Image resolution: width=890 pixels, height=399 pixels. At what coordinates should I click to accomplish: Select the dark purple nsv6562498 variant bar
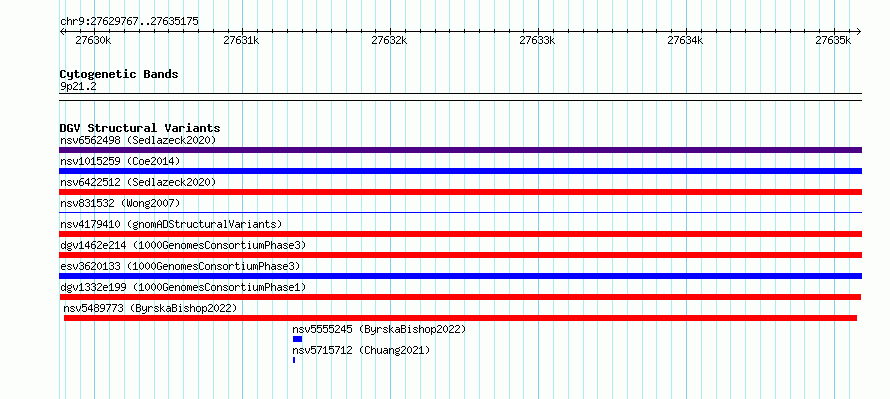[x=460, y=150]
